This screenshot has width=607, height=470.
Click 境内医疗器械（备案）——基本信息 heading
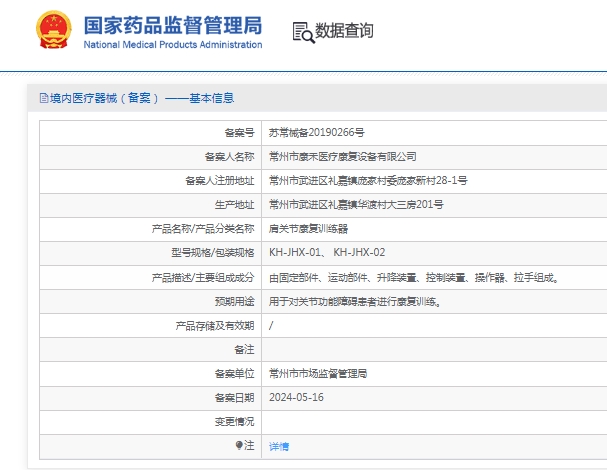pyautogui.click(x=142, y=98)
